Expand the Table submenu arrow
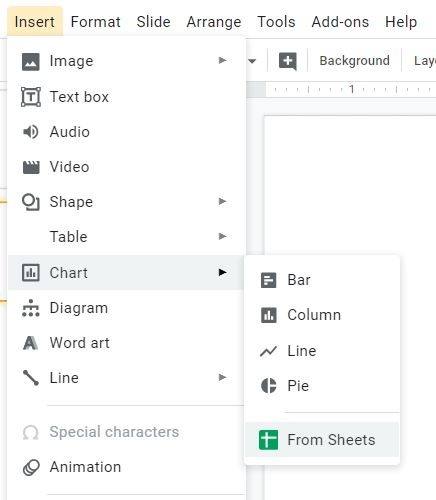Screen dimensions: 436x500 (222, 236)
